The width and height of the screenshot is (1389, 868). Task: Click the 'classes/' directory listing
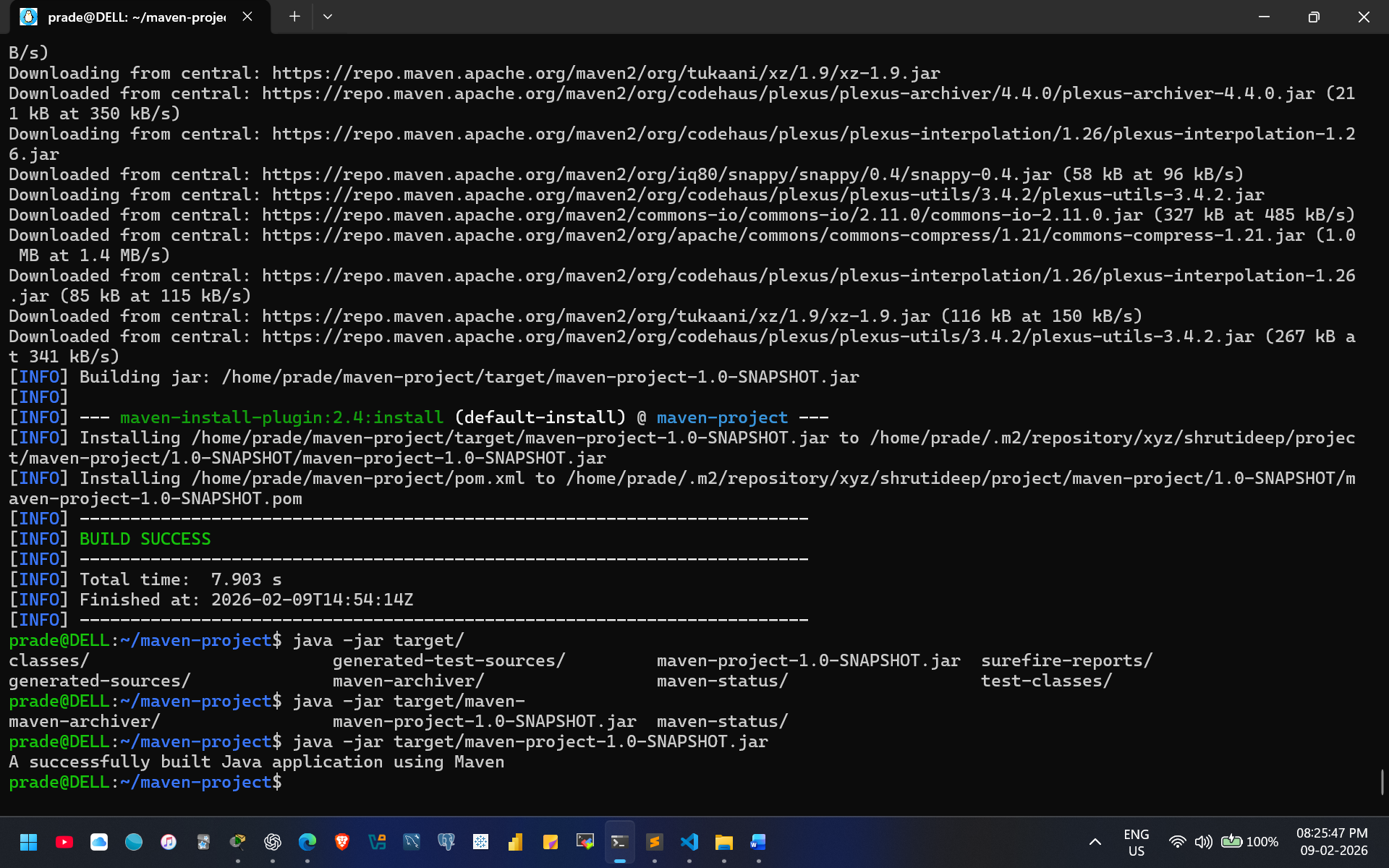tap(48, 660)
